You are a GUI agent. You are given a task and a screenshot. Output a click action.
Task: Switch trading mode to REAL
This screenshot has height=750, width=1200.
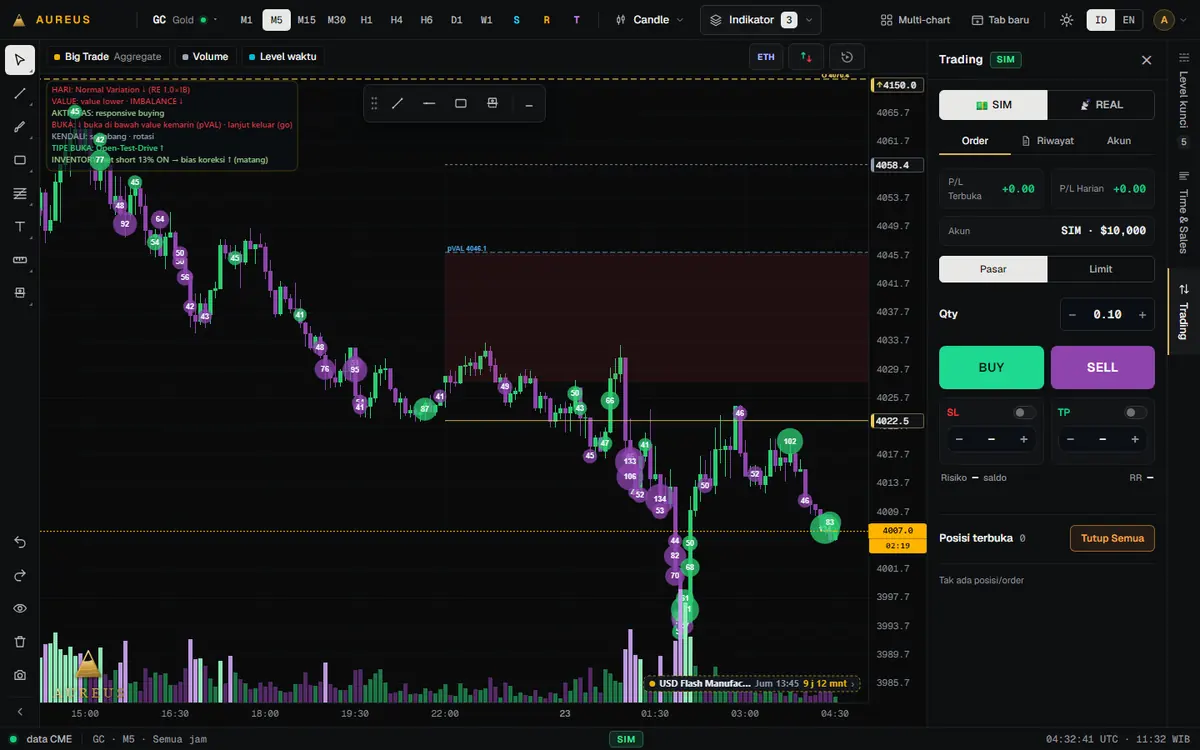coord(1101,105)
